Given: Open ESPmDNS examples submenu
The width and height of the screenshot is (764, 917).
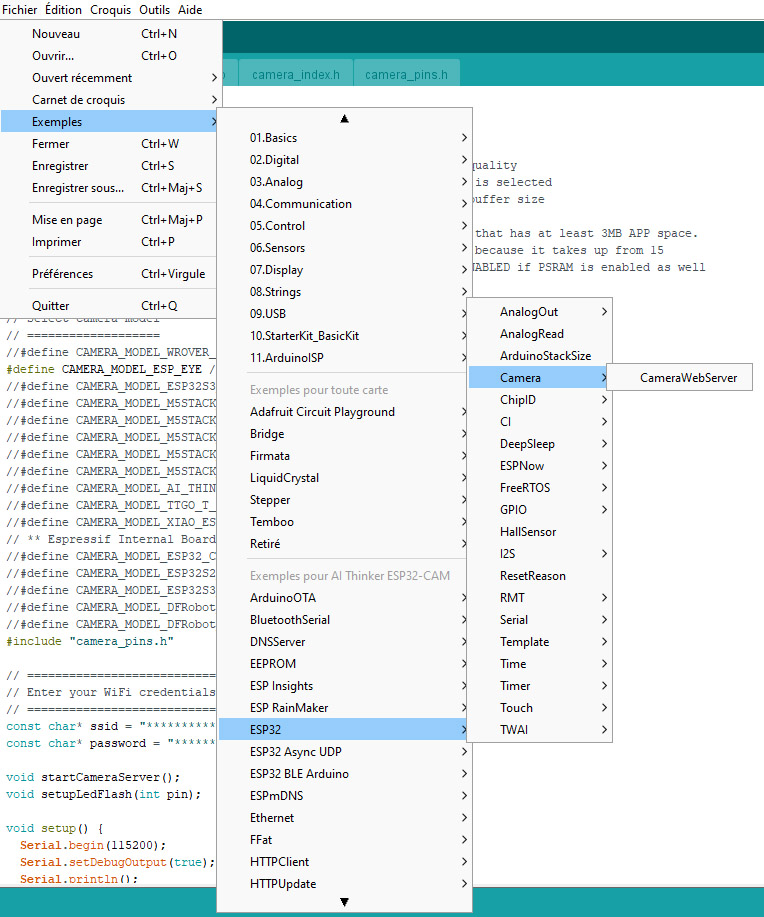Looking at the screenshot, I should click(345, 796).
